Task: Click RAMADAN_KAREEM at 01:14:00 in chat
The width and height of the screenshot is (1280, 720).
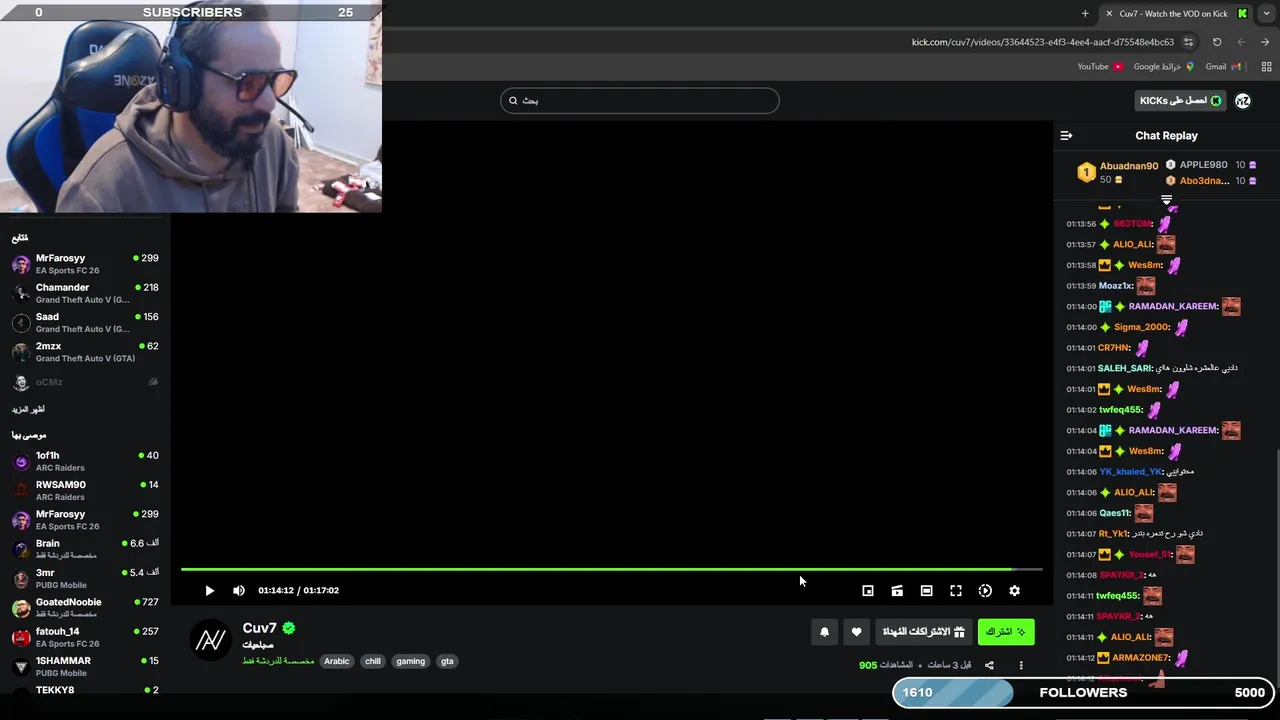Action: [x=1173, y=307]
